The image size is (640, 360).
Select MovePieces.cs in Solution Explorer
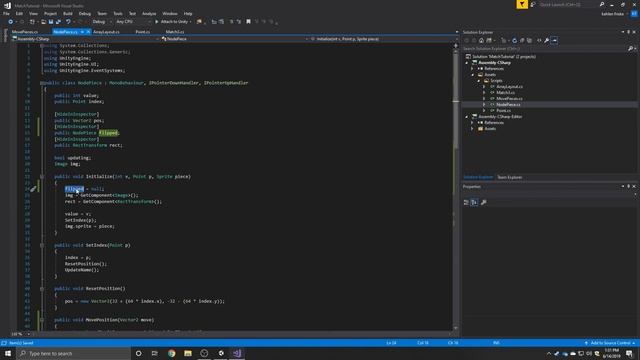(x=509, y=98)
